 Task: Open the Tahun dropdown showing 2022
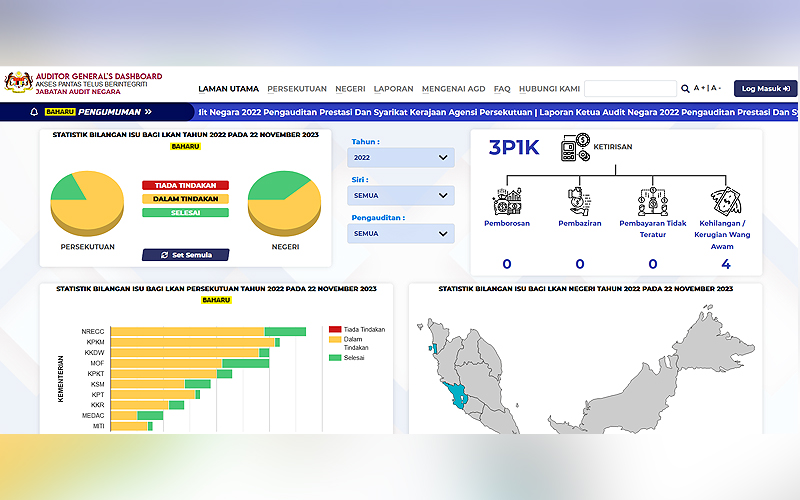click(401, 158)
